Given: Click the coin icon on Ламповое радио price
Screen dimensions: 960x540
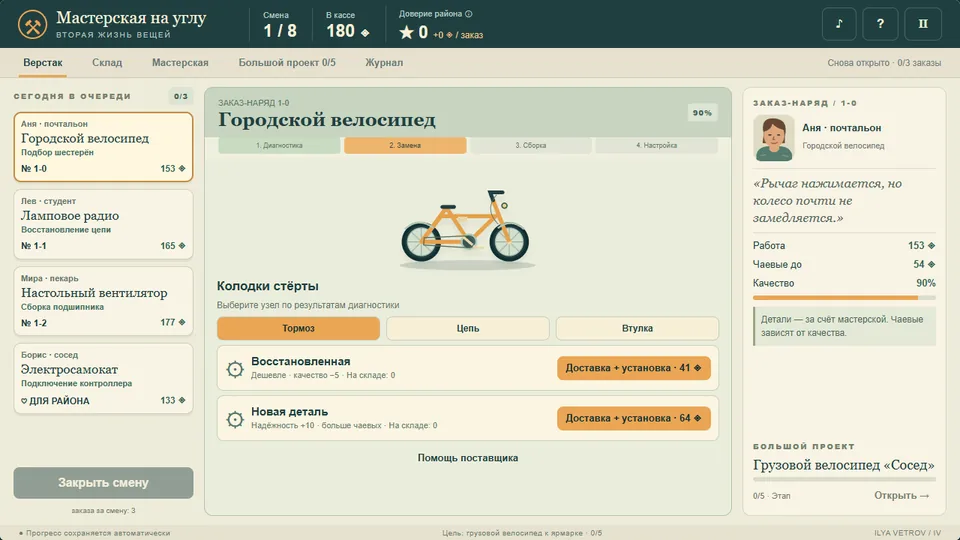Looking at the screenshot, I should tap(181, 246).
